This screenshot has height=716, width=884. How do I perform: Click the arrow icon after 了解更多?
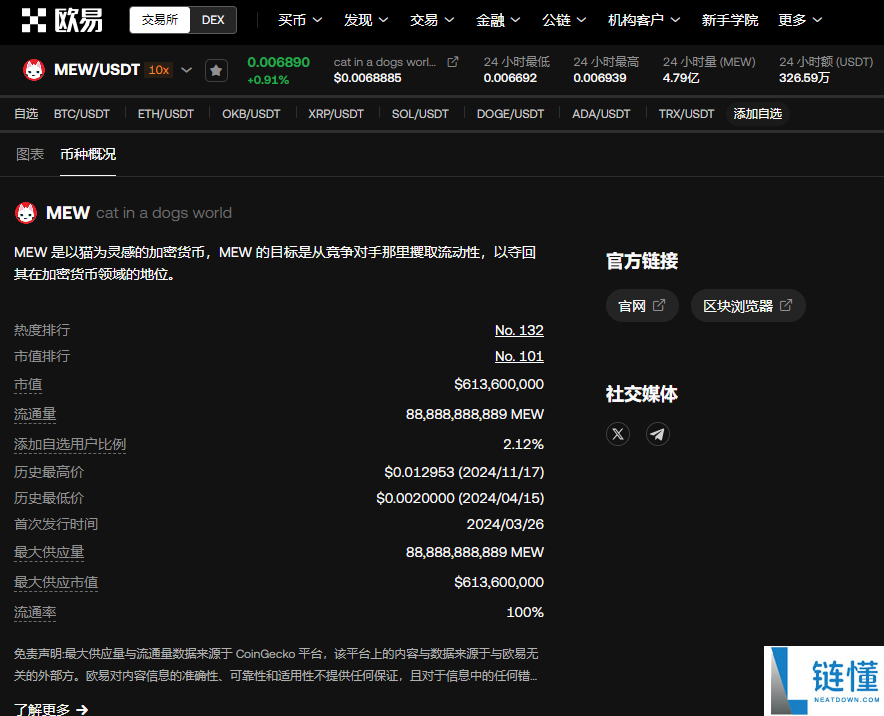[x=82, y=709]
